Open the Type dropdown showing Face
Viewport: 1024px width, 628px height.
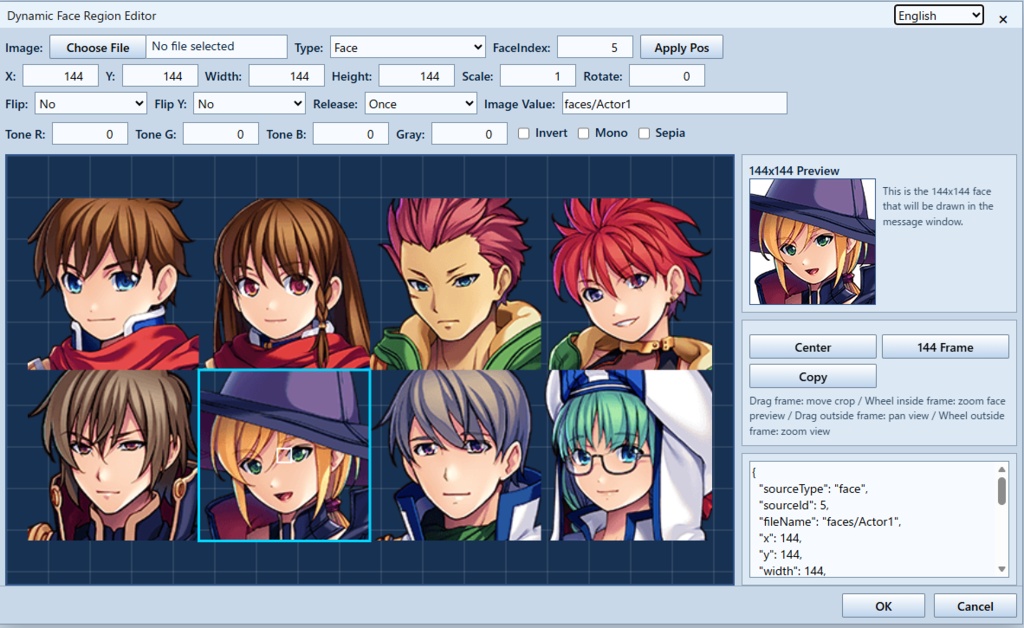click(408, 48)
